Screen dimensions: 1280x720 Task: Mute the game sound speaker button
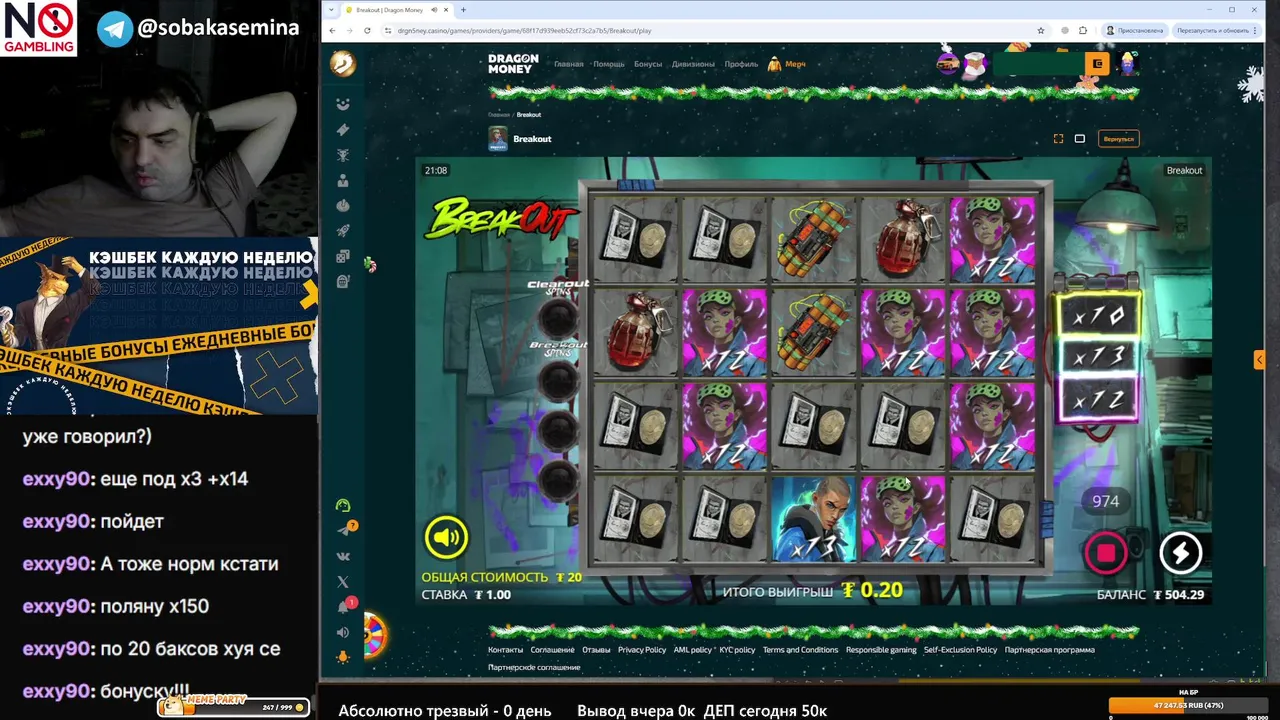tap(446, 538)
